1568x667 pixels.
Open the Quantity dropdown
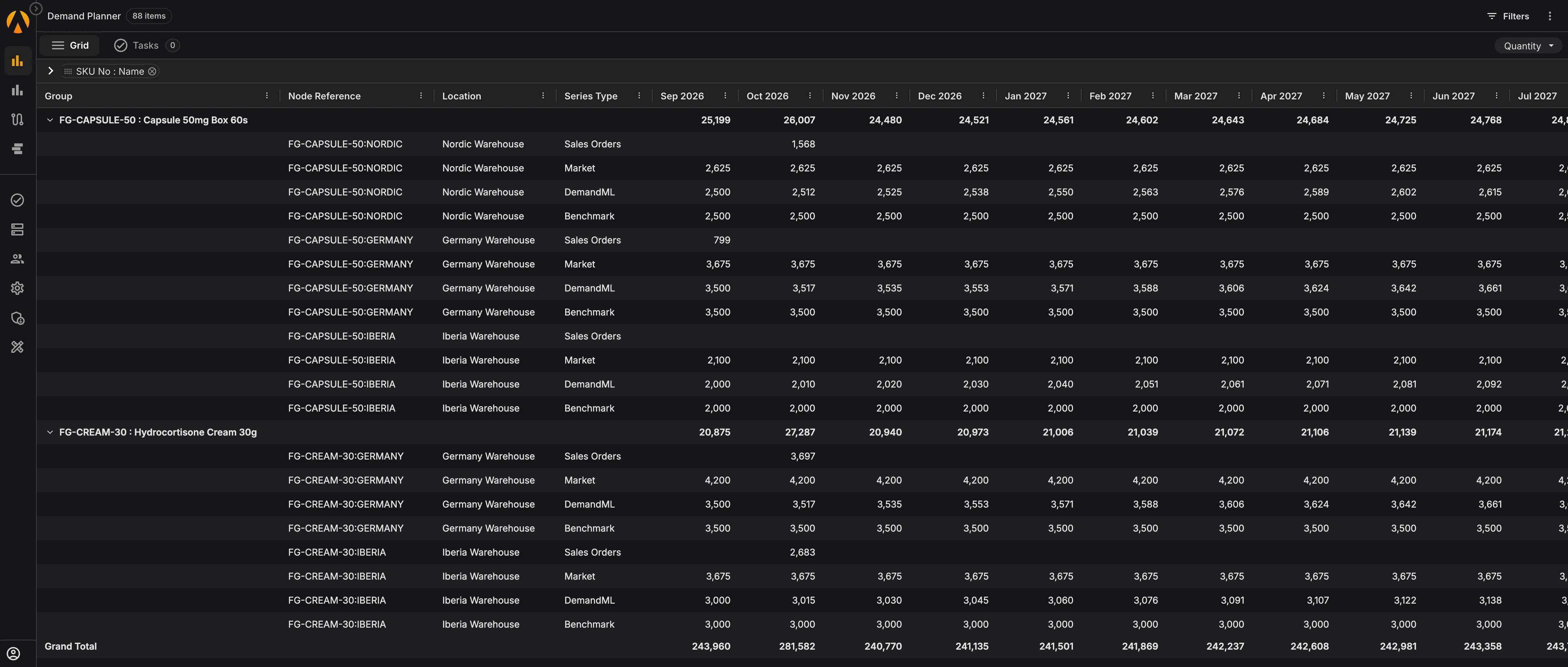[x=1528, y=46]
